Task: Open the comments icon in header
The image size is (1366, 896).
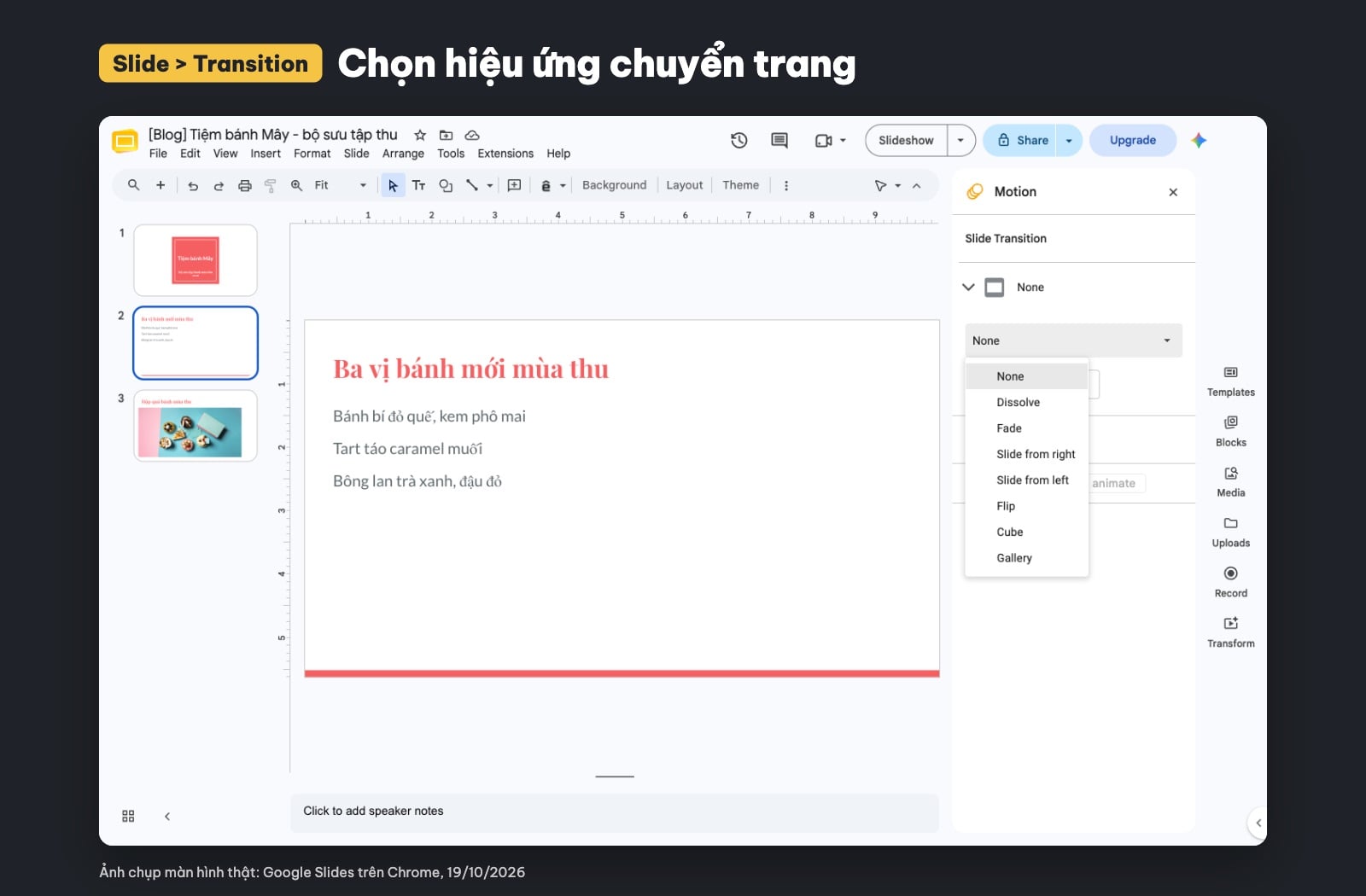Action: click(779, 141)
